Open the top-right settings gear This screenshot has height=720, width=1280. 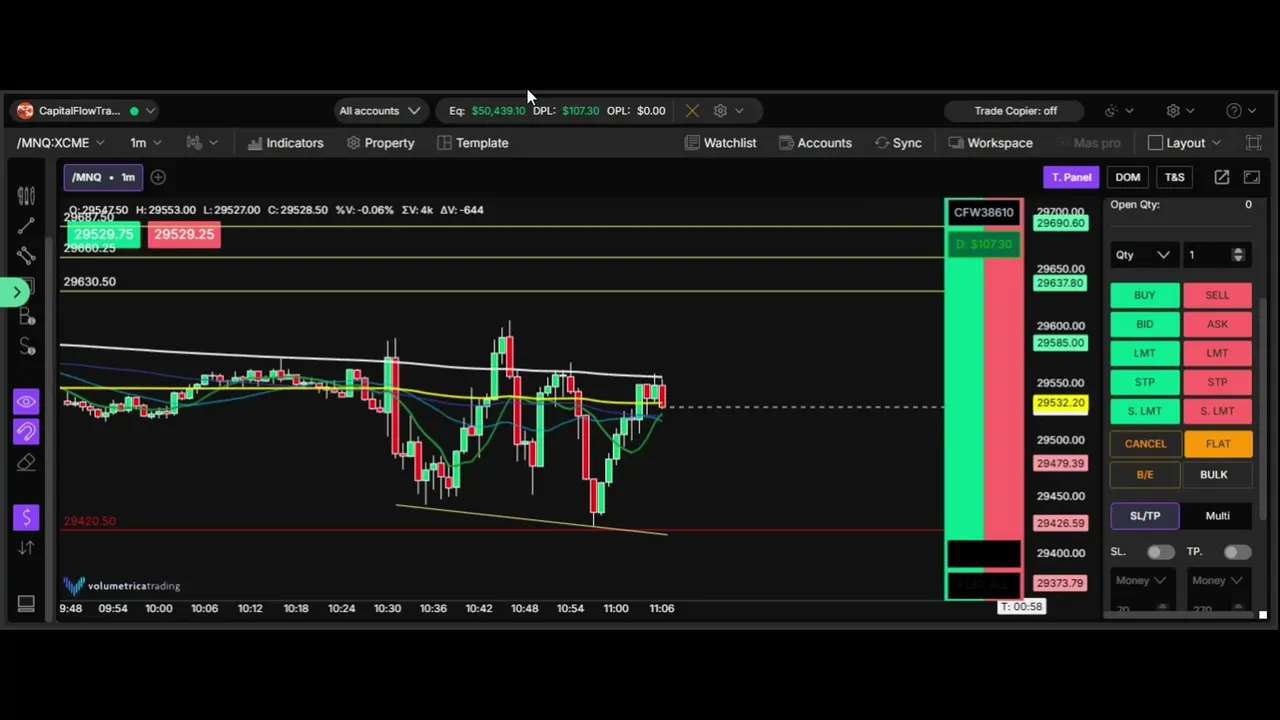pyautogui.click(x=1181, y=111)
